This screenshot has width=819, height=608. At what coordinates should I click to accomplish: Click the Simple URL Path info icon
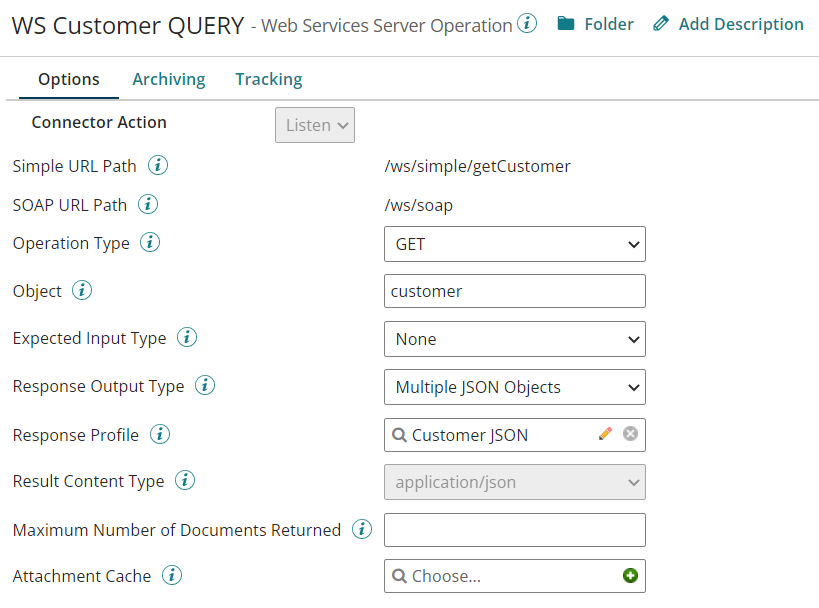(x=158, y=166)
